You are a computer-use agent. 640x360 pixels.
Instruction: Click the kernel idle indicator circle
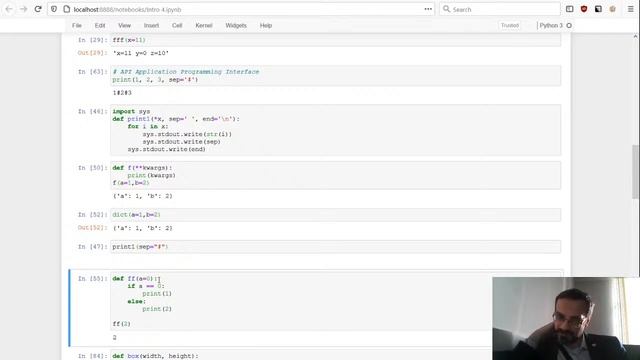click(569, 25)
